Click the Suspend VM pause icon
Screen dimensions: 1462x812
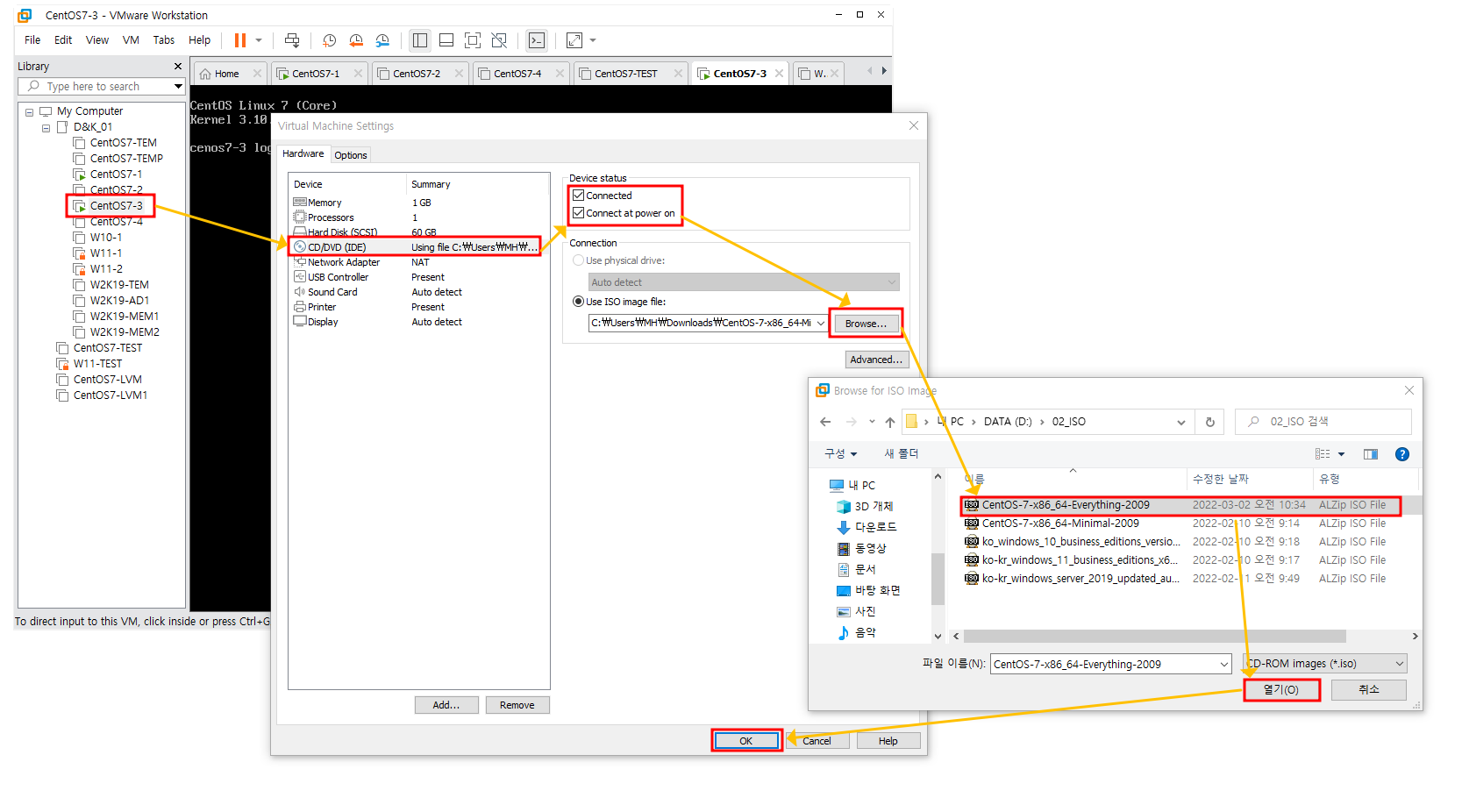point(239,40)
